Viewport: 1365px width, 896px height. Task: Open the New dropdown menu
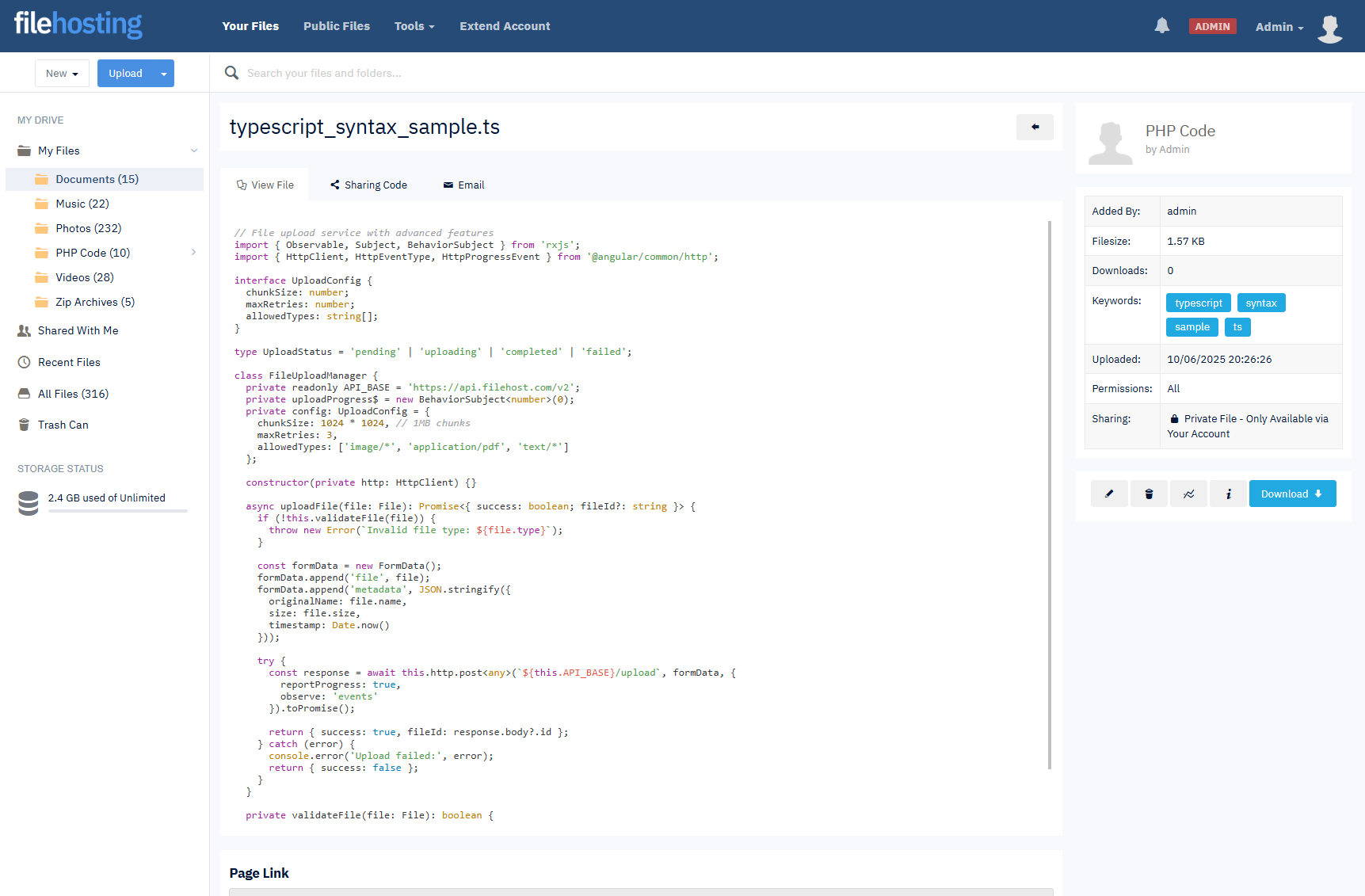point(62,73)
